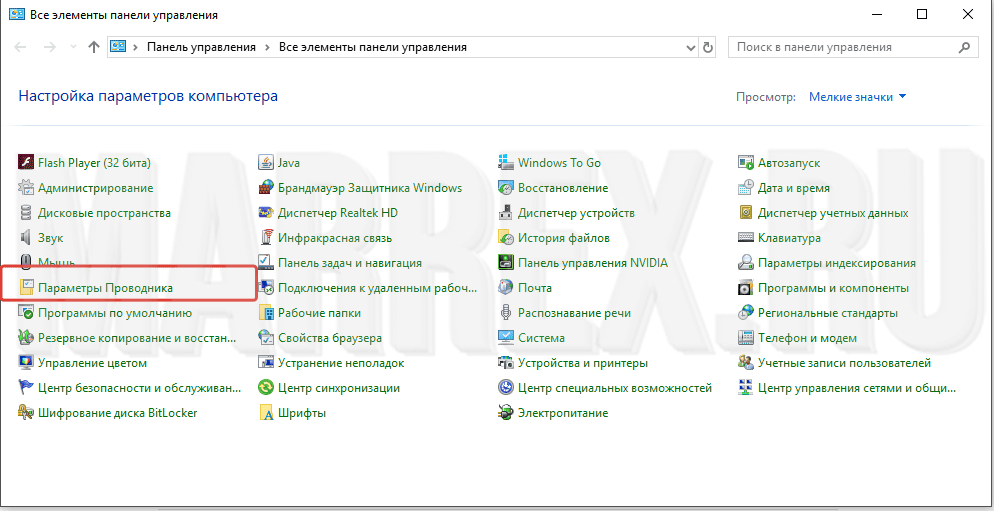
Task: Open the Программы по умолчанию icon
Action: point(25,313)
